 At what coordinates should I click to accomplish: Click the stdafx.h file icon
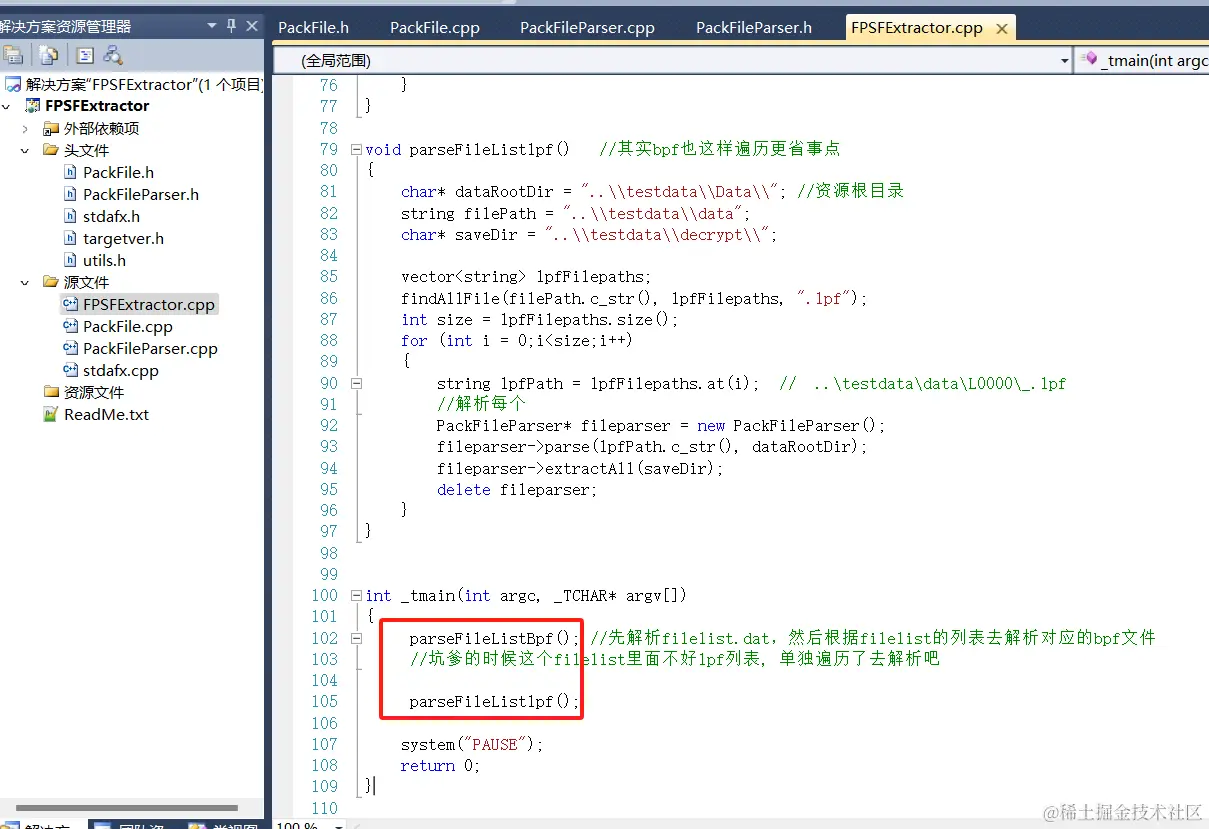point(70,217)
